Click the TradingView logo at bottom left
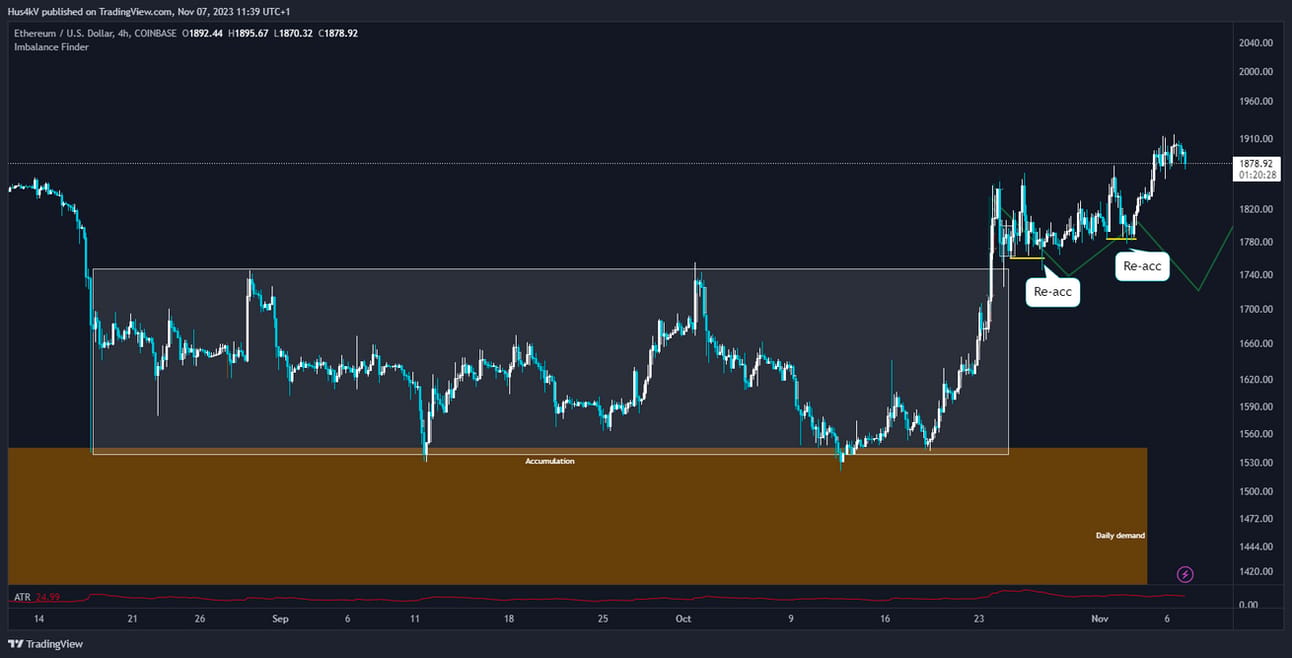 [46, 644]
